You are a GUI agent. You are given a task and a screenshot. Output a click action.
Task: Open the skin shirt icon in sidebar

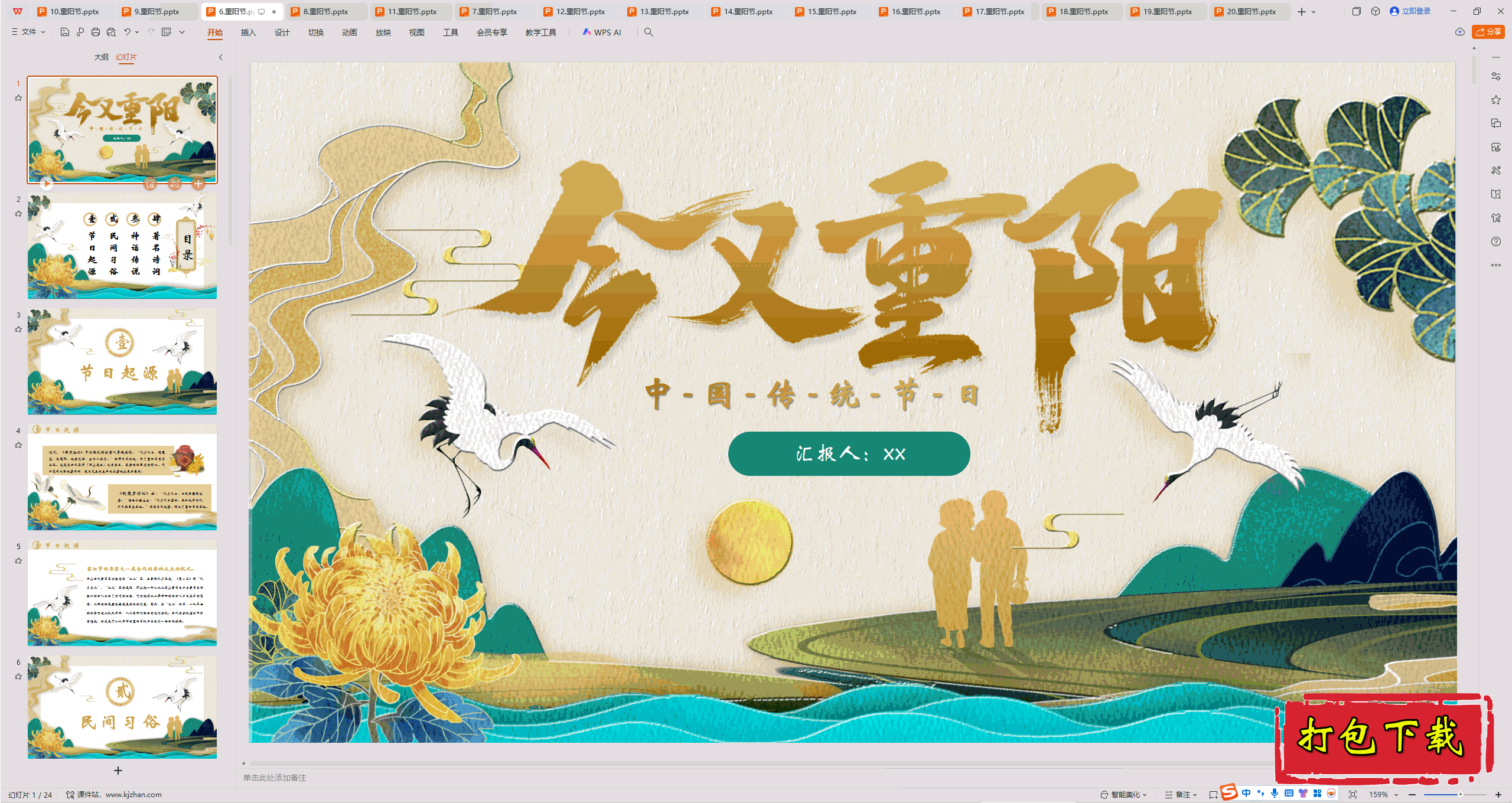[1495, 218]
